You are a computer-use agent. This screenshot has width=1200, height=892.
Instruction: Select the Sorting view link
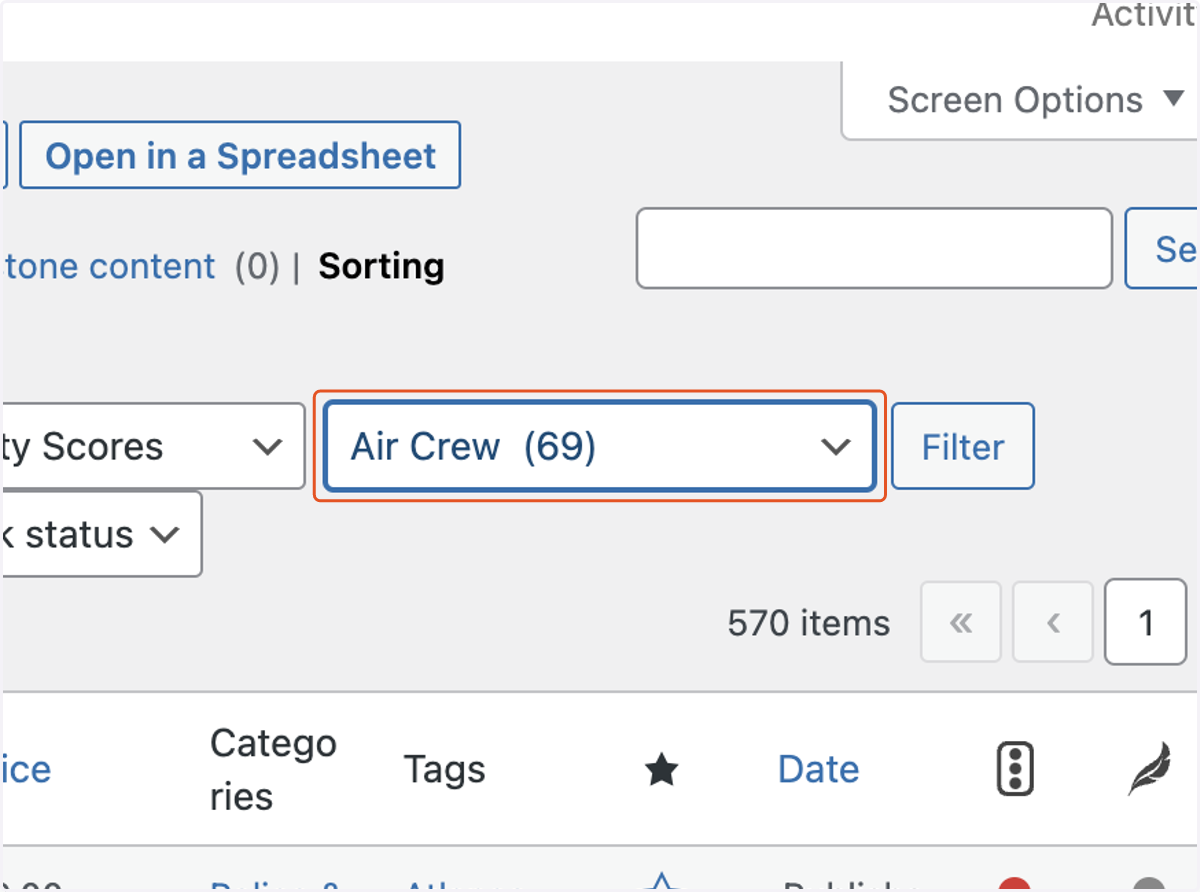point(381,266)
